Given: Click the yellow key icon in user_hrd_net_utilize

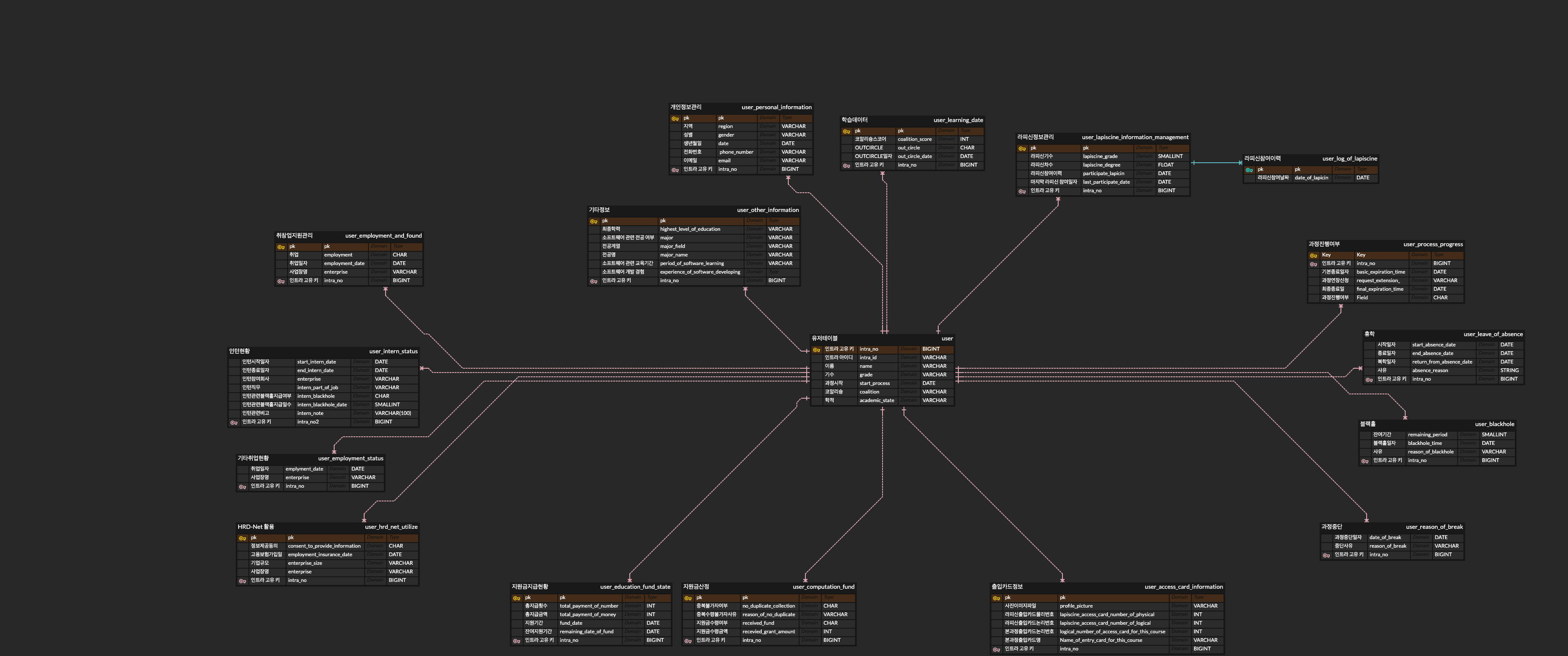Looking at the screenshot, I should [242, 538].
